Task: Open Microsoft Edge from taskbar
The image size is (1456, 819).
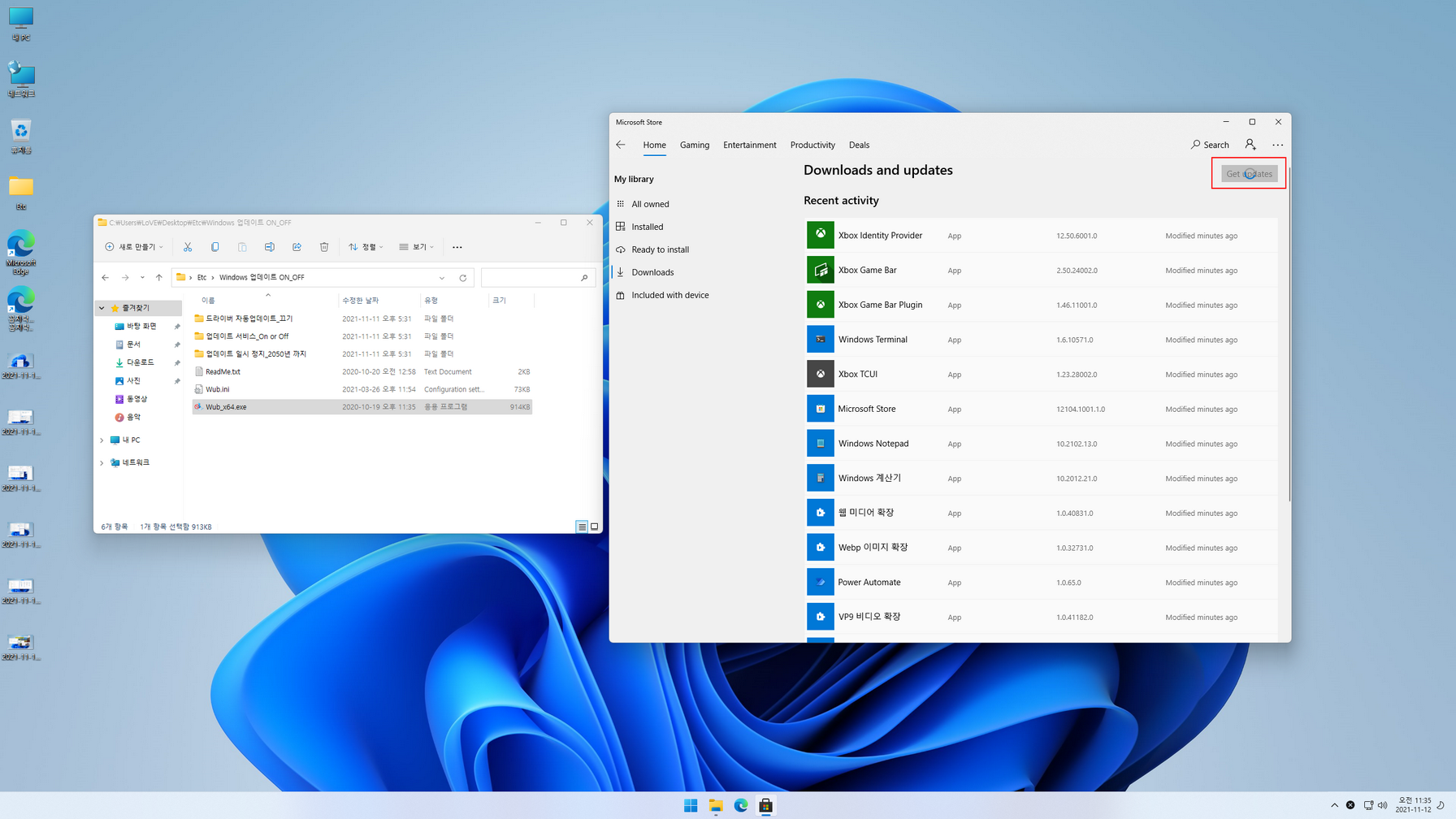Action: 741,805
